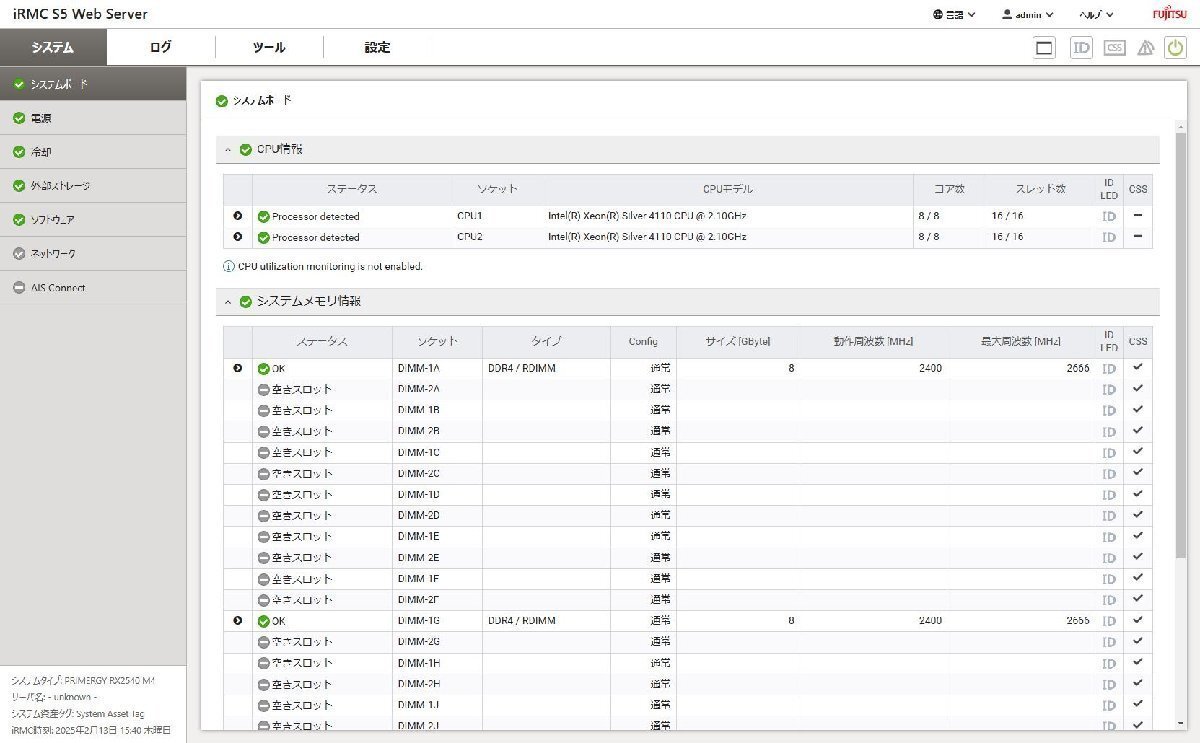Screen dimensions: 1200x743
Task: Collapse the CPU情報 section
Action: pyautogui.click(x=228, y=150)
